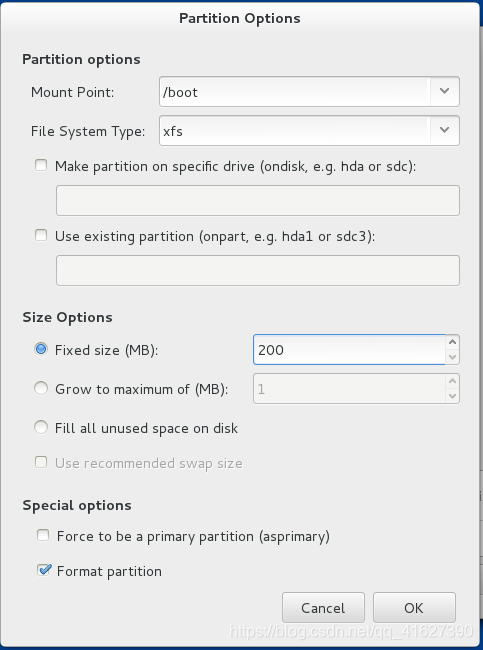This screenshot has height=650, width=483.
Task: Select Fill all unused space on disk
Action: click(41, 427)
